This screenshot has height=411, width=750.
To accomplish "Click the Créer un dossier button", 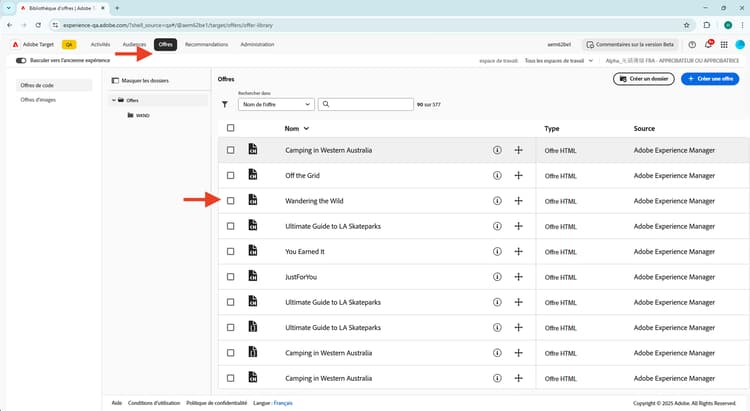I will pos(642,79).
